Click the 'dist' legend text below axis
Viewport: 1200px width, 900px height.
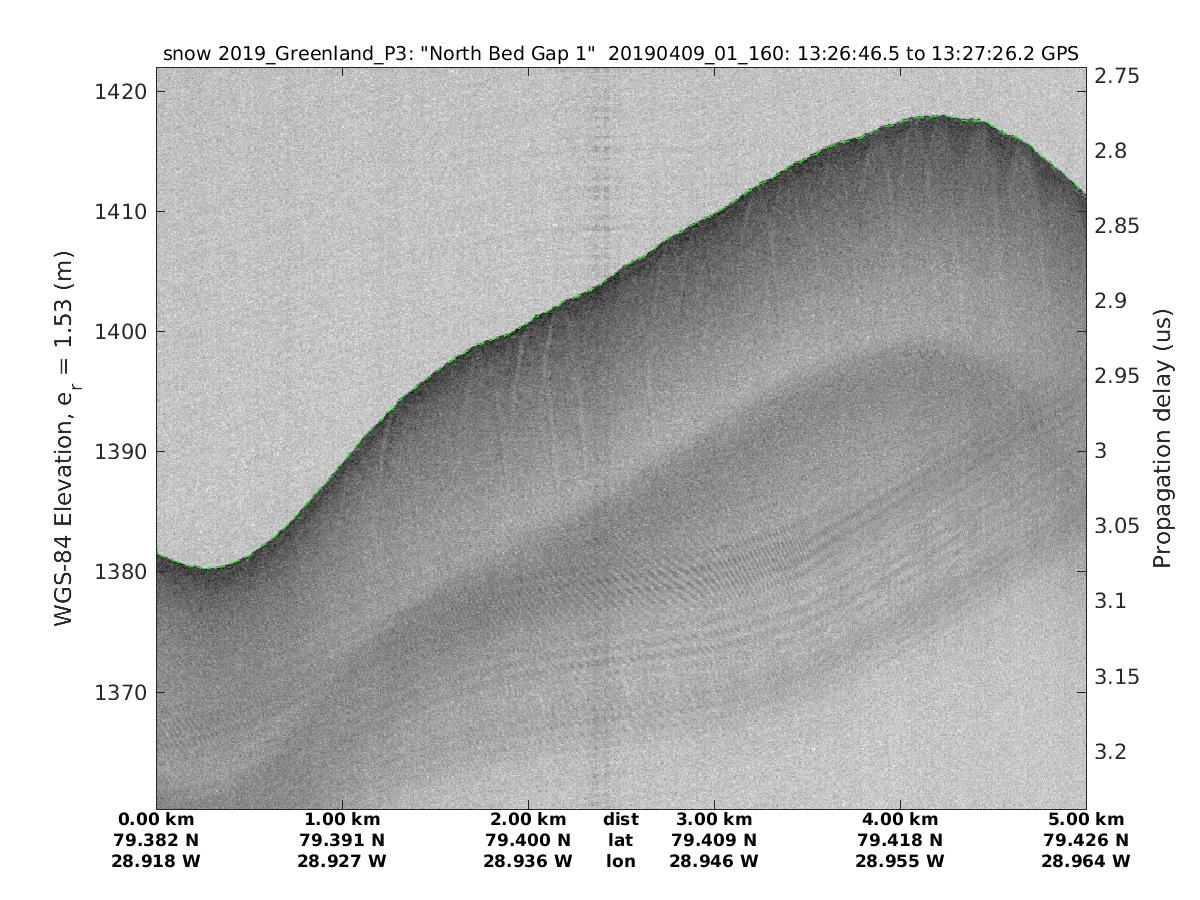pos(620,819)
